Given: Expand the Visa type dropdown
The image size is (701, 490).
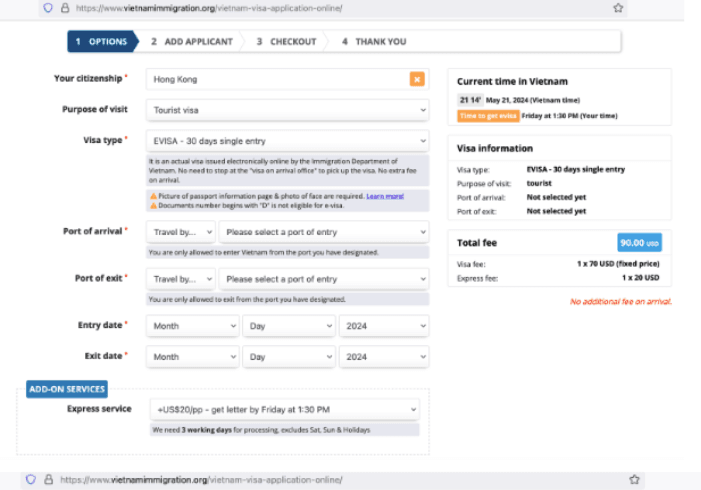Looking at the screenshot, I should pyautogui.click(x=287, y=141).
